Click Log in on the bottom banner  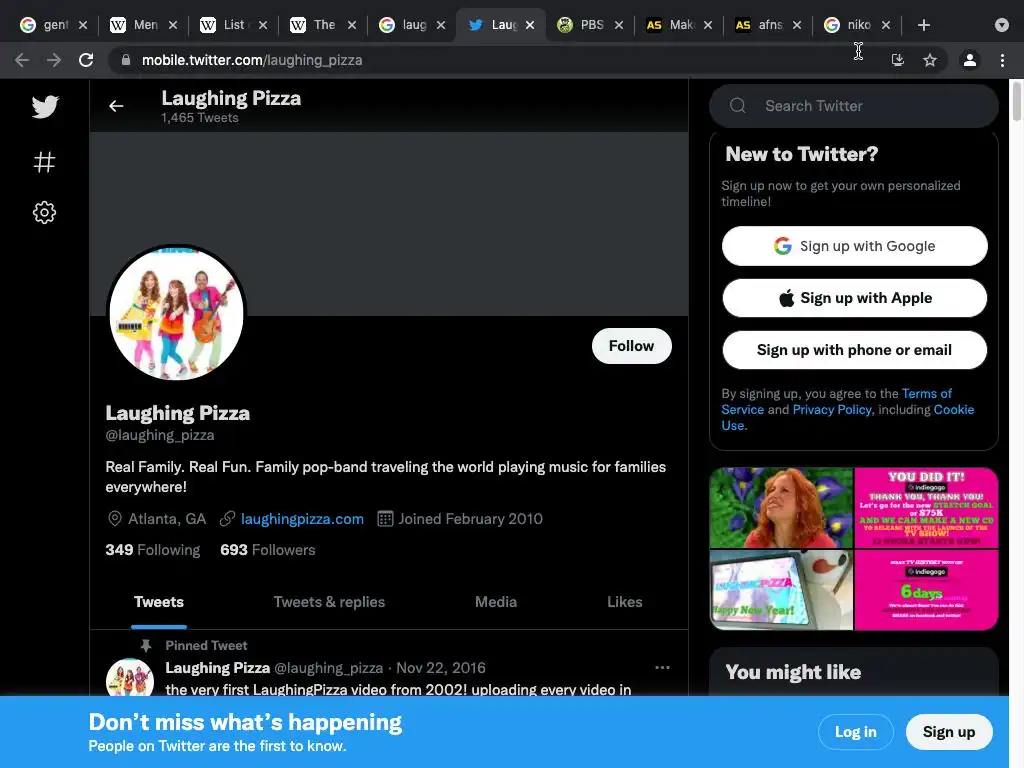point(856,732)
